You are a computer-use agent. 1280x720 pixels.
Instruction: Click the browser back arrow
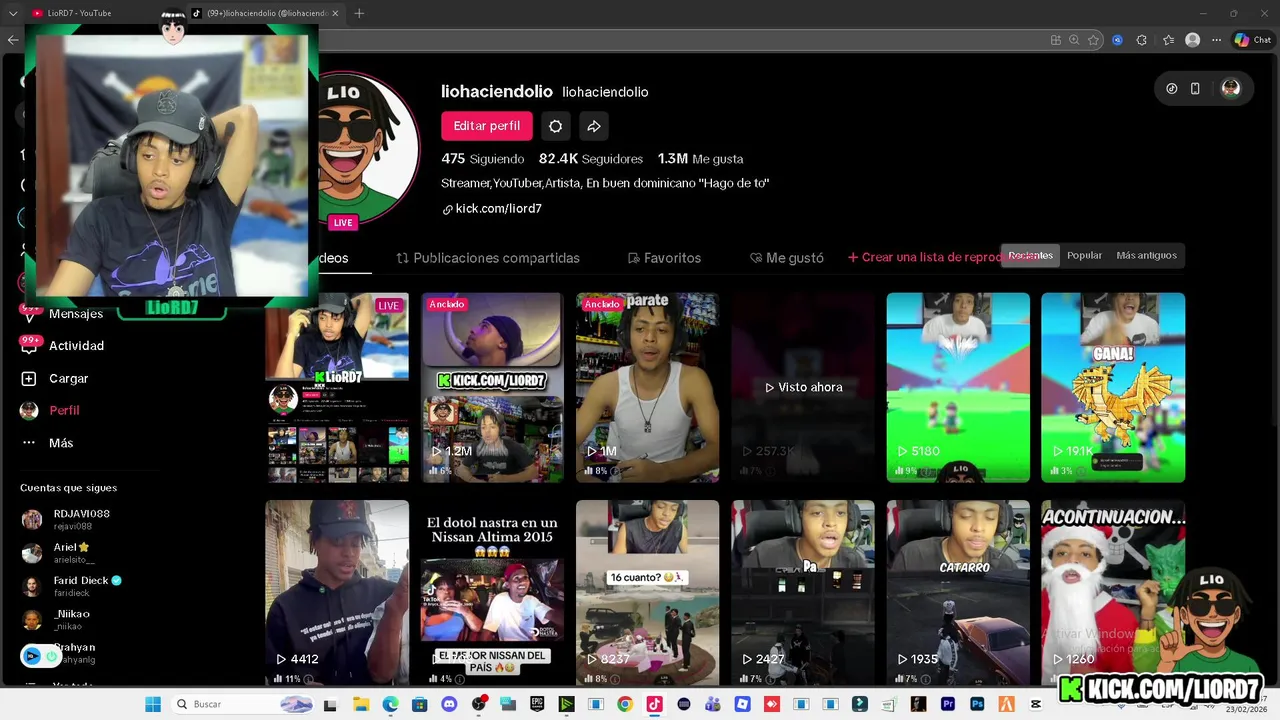point(12,40)
